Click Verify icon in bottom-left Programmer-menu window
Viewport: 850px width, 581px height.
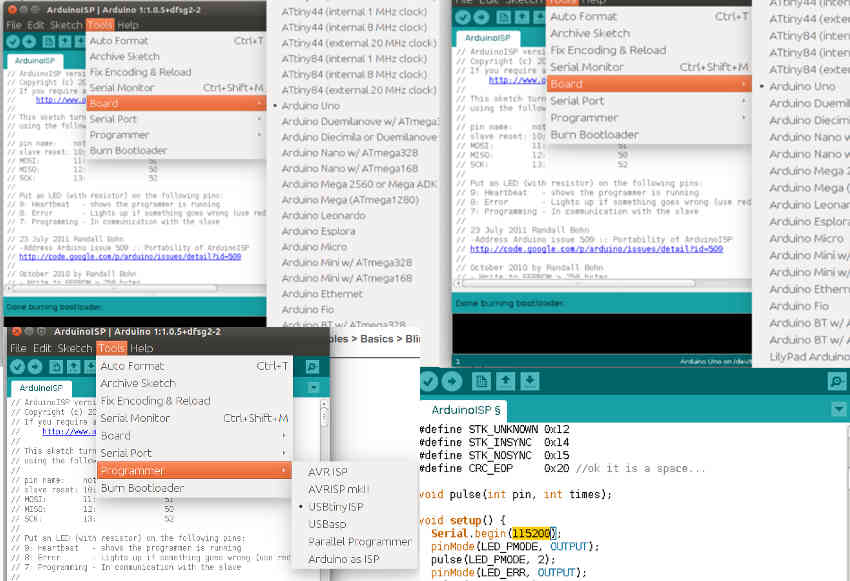coord(17,367)
